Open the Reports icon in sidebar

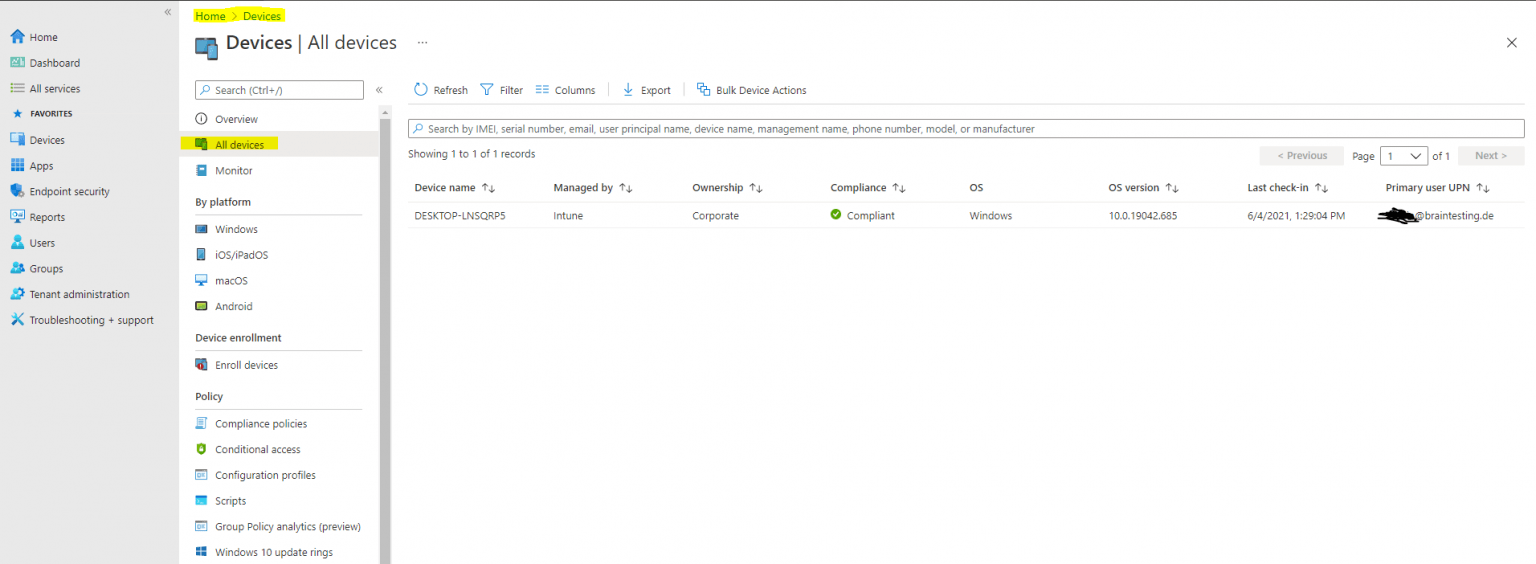coord(17,217)
